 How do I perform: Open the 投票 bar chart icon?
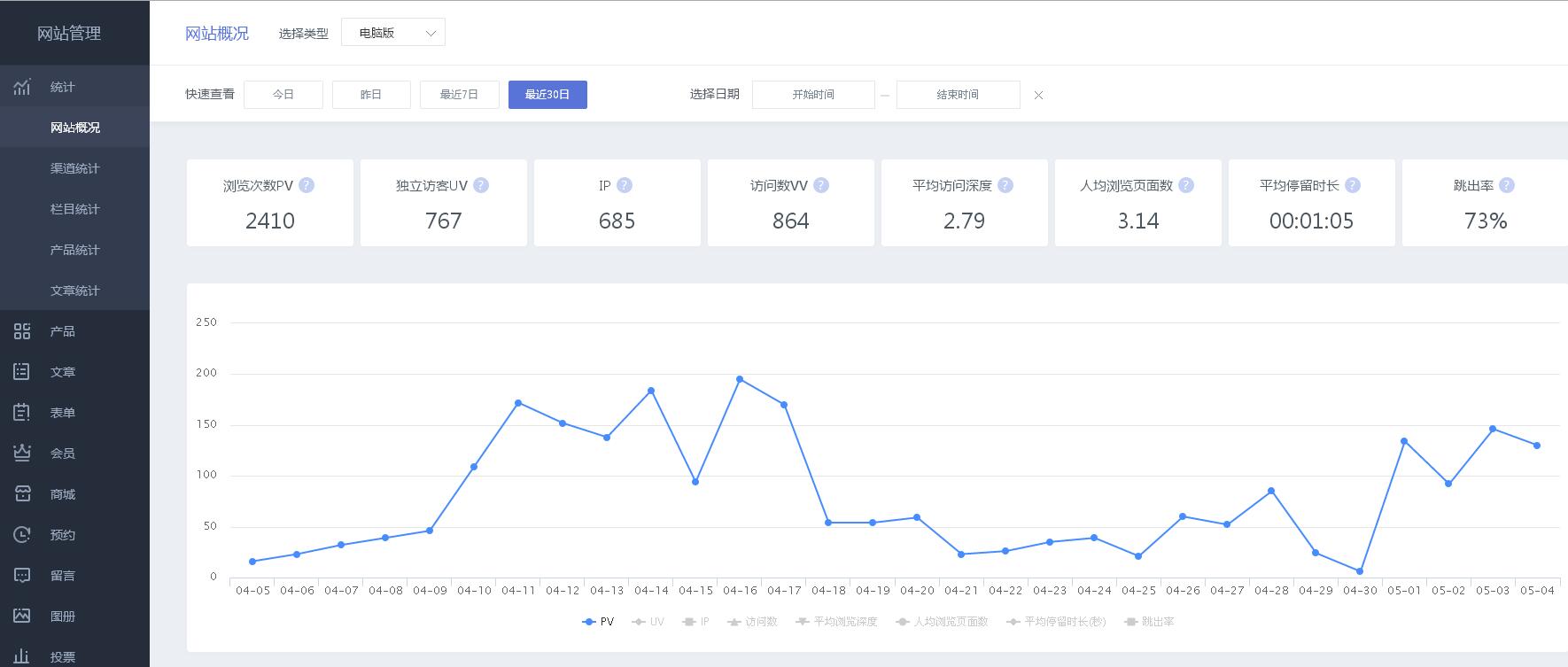22,656
